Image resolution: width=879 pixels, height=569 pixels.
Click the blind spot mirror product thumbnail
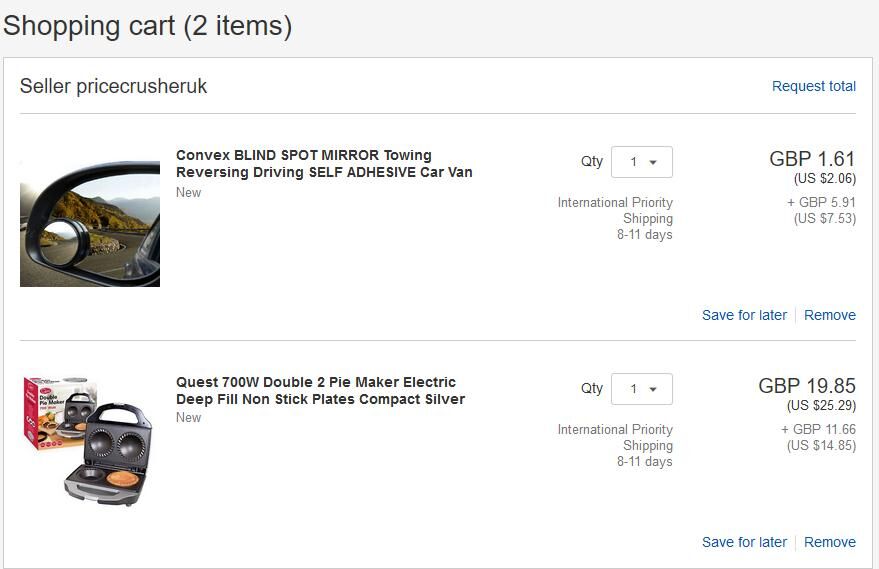point(90,224)
